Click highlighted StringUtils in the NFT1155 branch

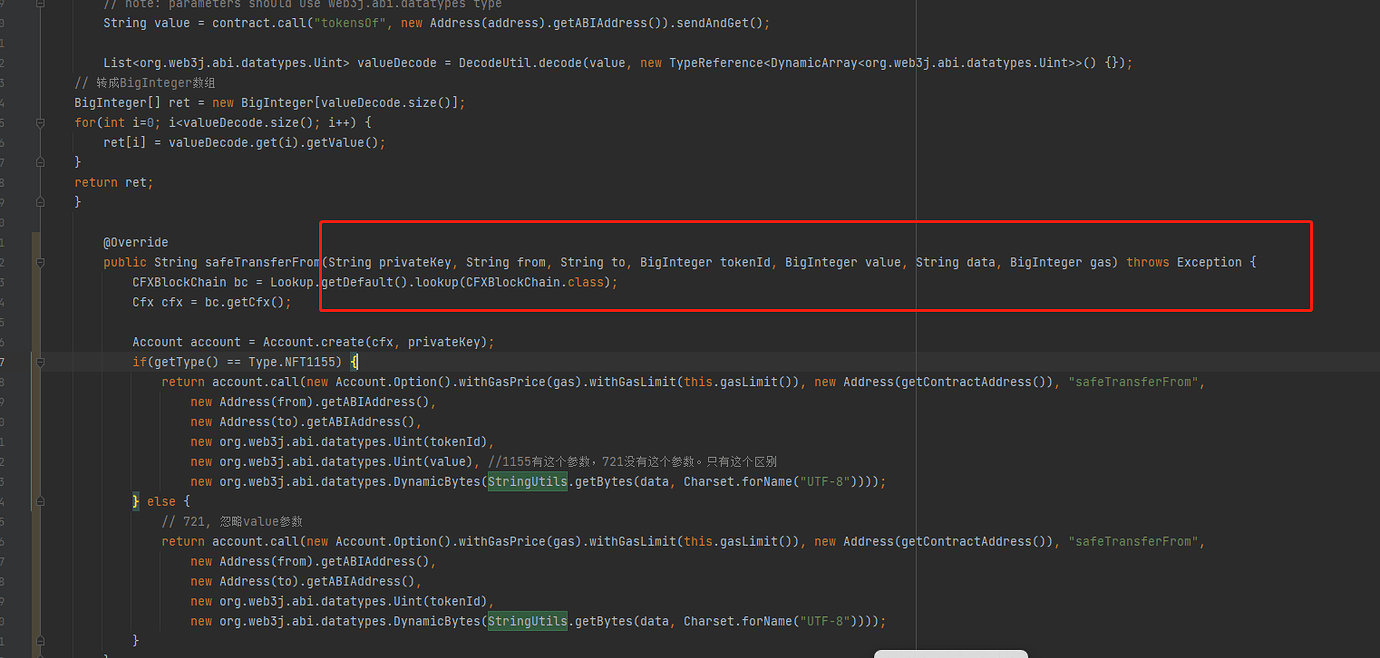[527, 482]
